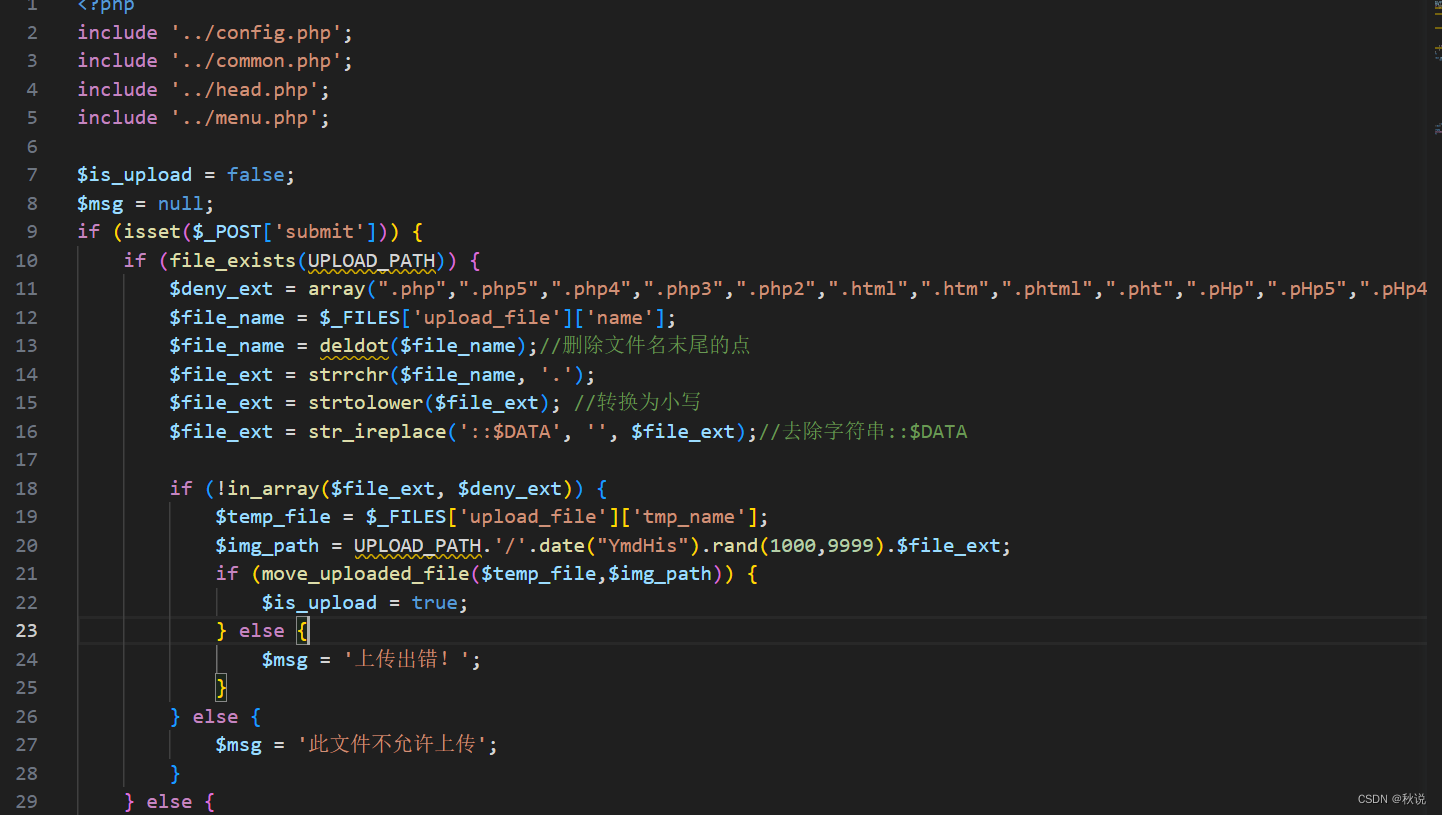The image size is (1442, 815).
Task: Click the rand function call on line 20
Action: point(737,546)
